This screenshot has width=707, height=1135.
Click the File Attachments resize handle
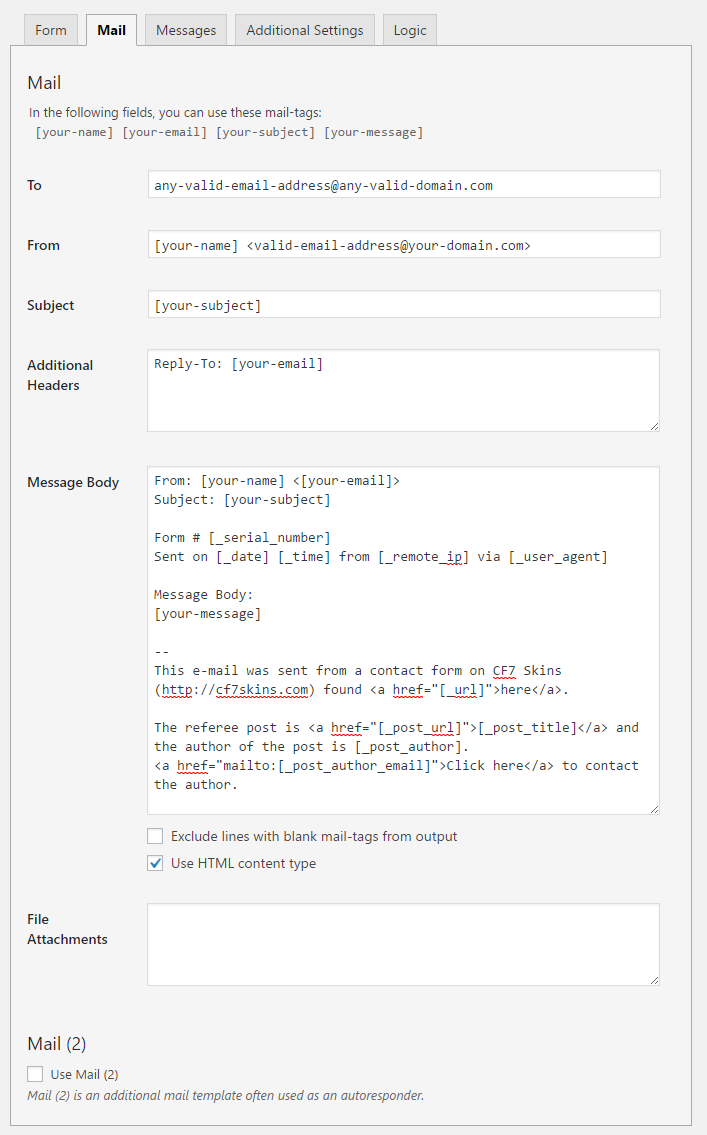point(654,980)
